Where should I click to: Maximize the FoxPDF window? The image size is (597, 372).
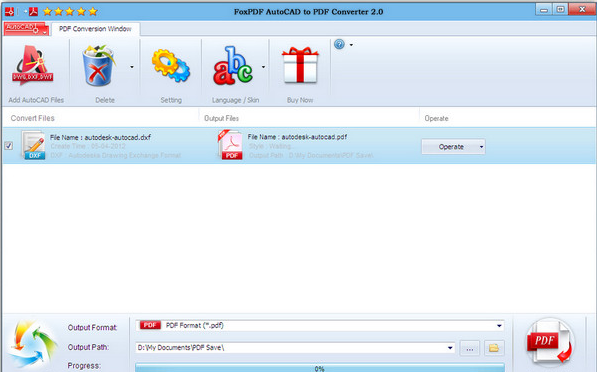tap(560, 10)
